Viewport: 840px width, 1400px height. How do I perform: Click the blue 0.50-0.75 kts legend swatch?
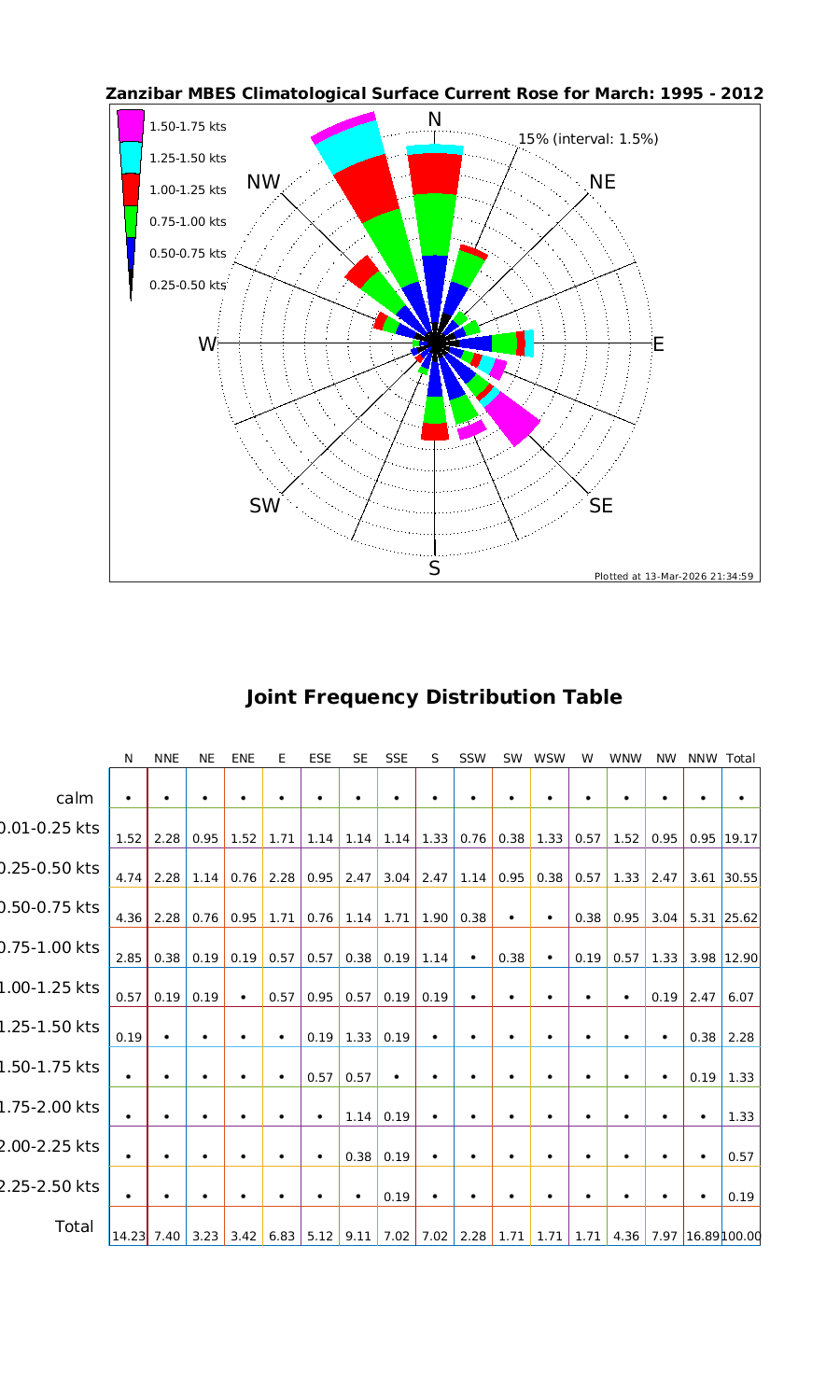coord(131,253)
